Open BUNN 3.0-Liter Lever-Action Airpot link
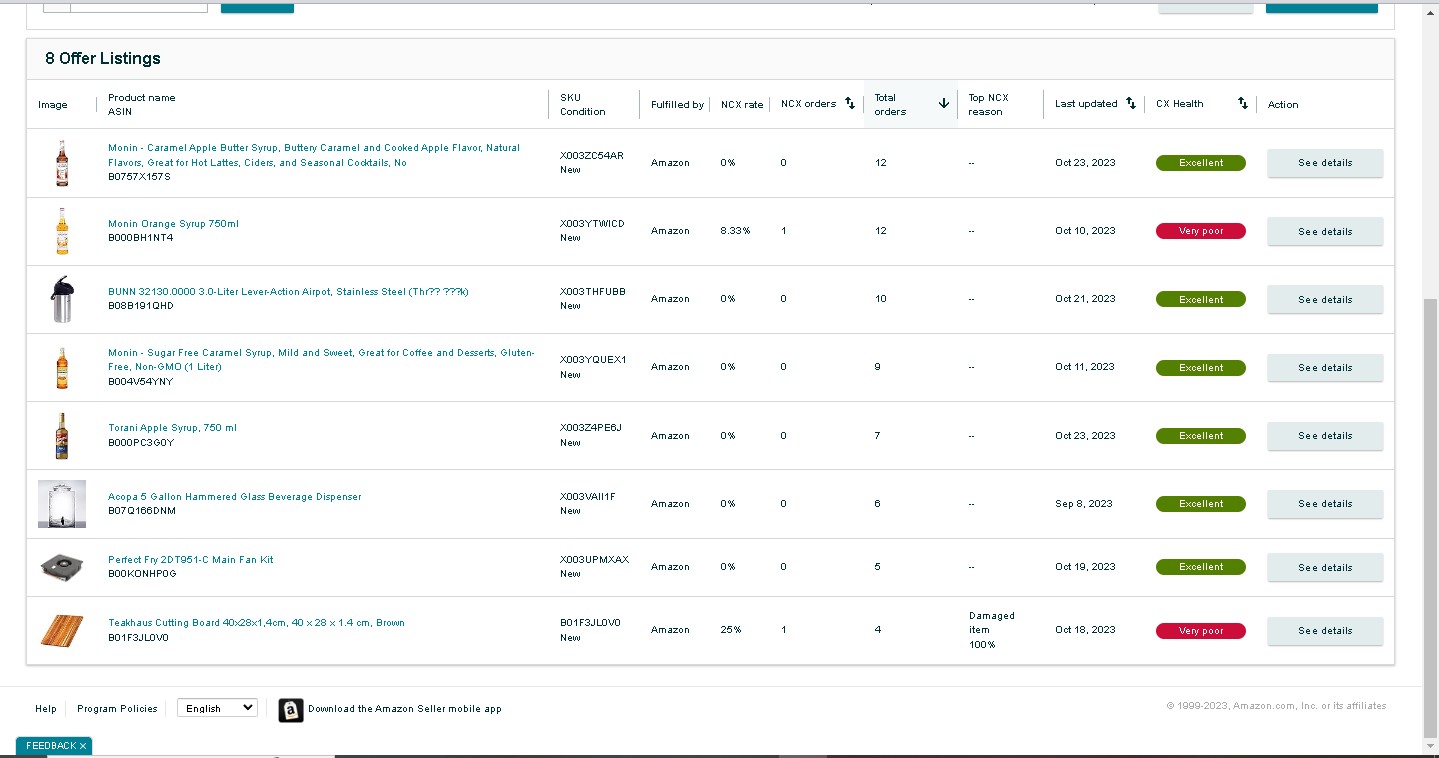 [x=288, y=292]
